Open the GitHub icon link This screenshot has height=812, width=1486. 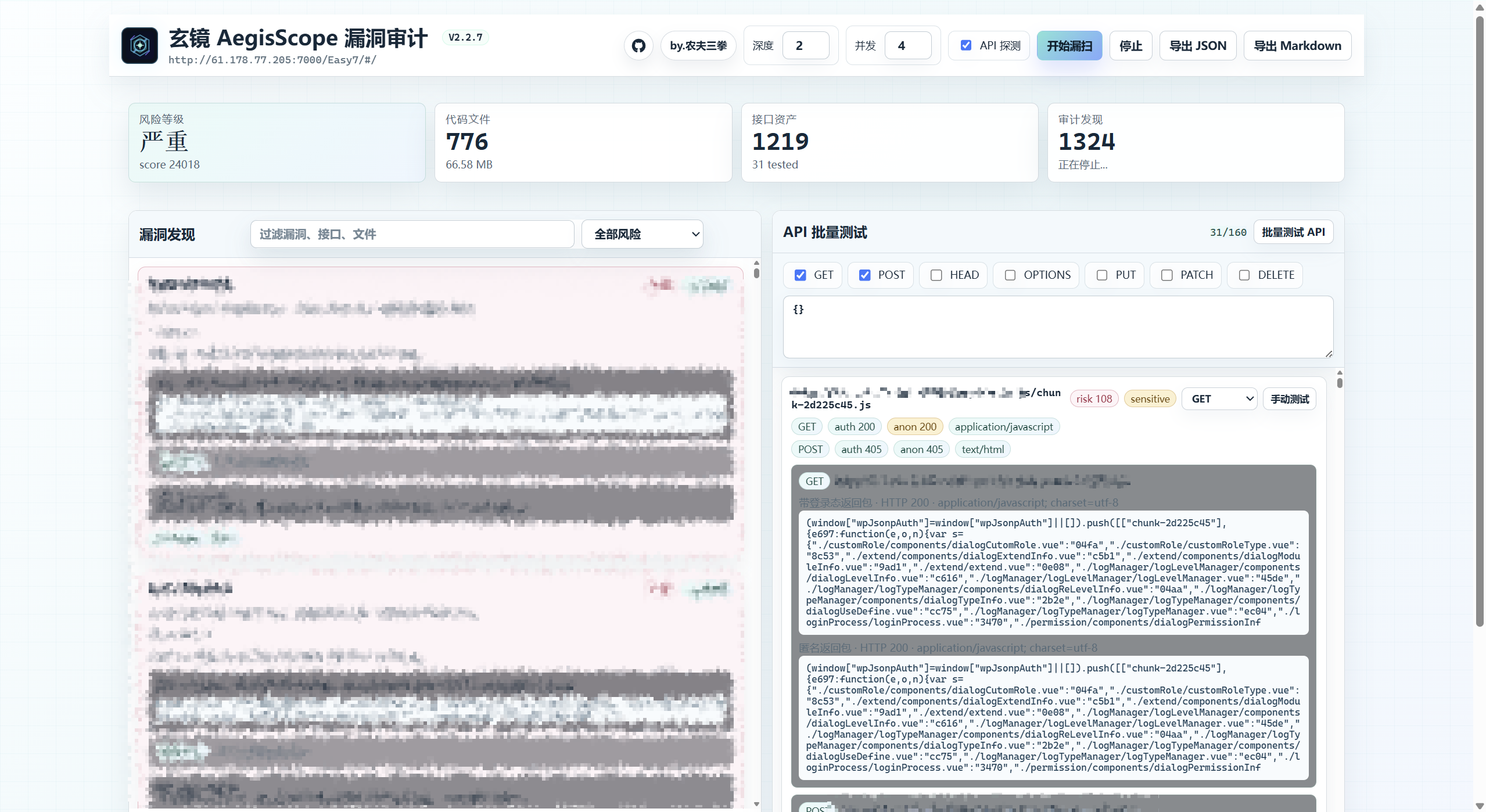pyautogui.click(x=638, y=46)
